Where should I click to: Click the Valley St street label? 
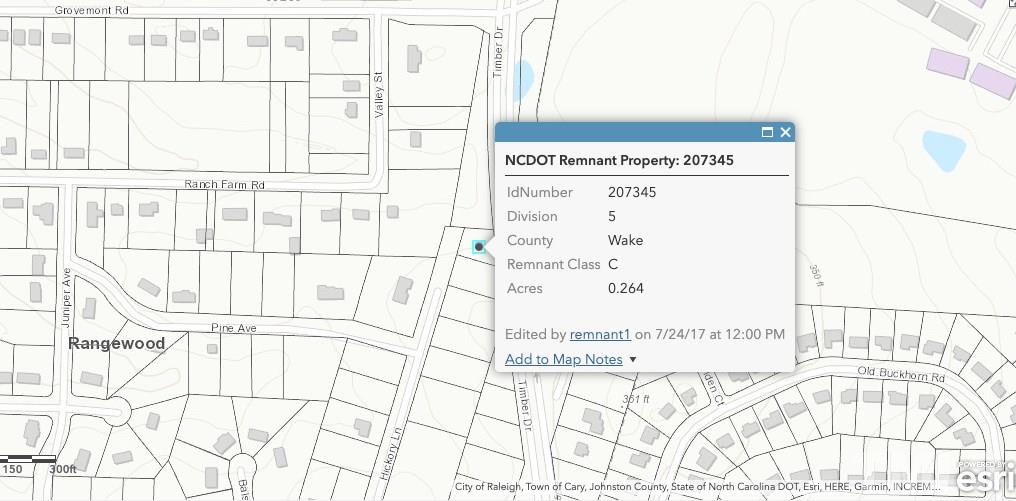(x=379, y=95)
